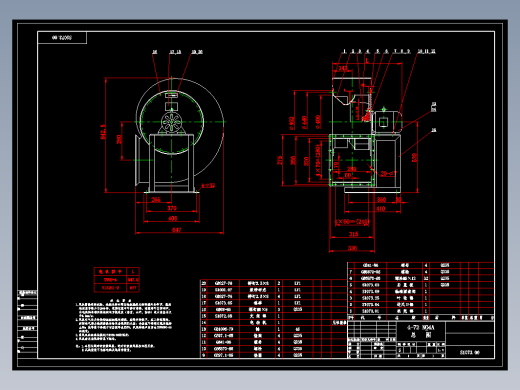
Task: Click the technical requirements notes paragraph
Action: pyautogui.click(x=123, y=325)
